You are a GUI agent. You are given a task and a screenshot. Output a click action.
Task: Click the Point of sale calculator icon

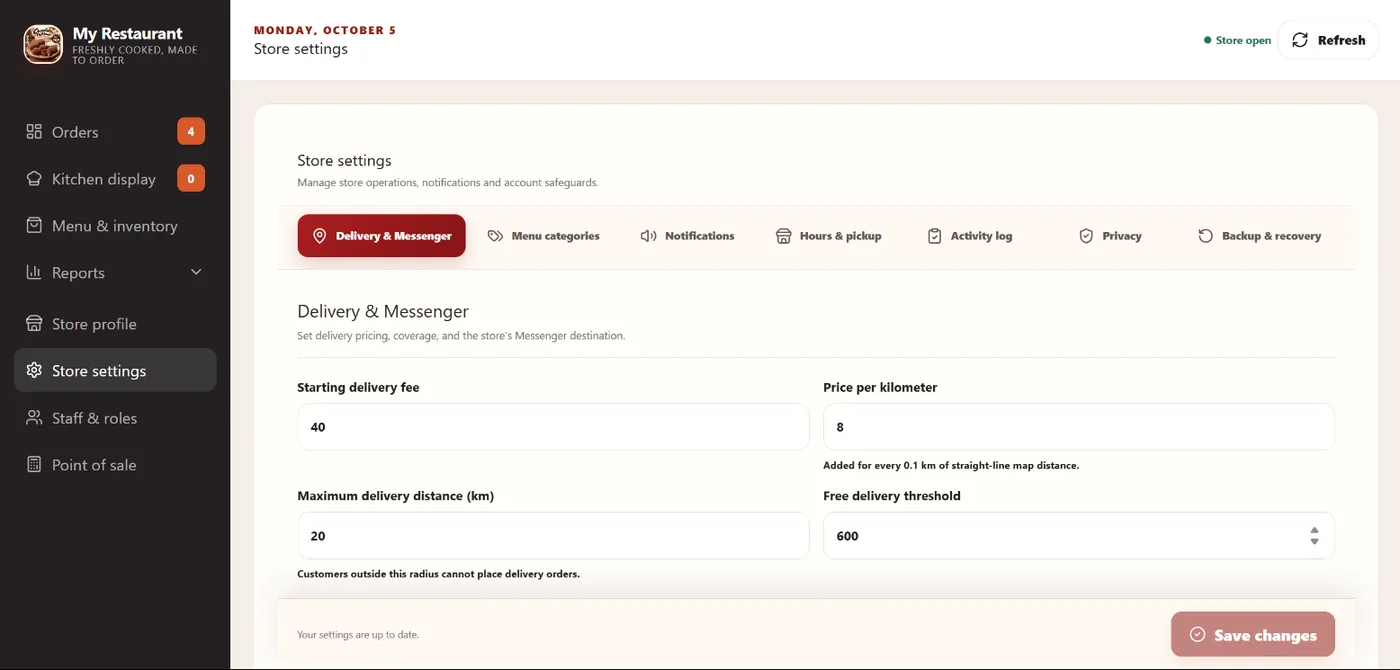(x=34, y=465)
